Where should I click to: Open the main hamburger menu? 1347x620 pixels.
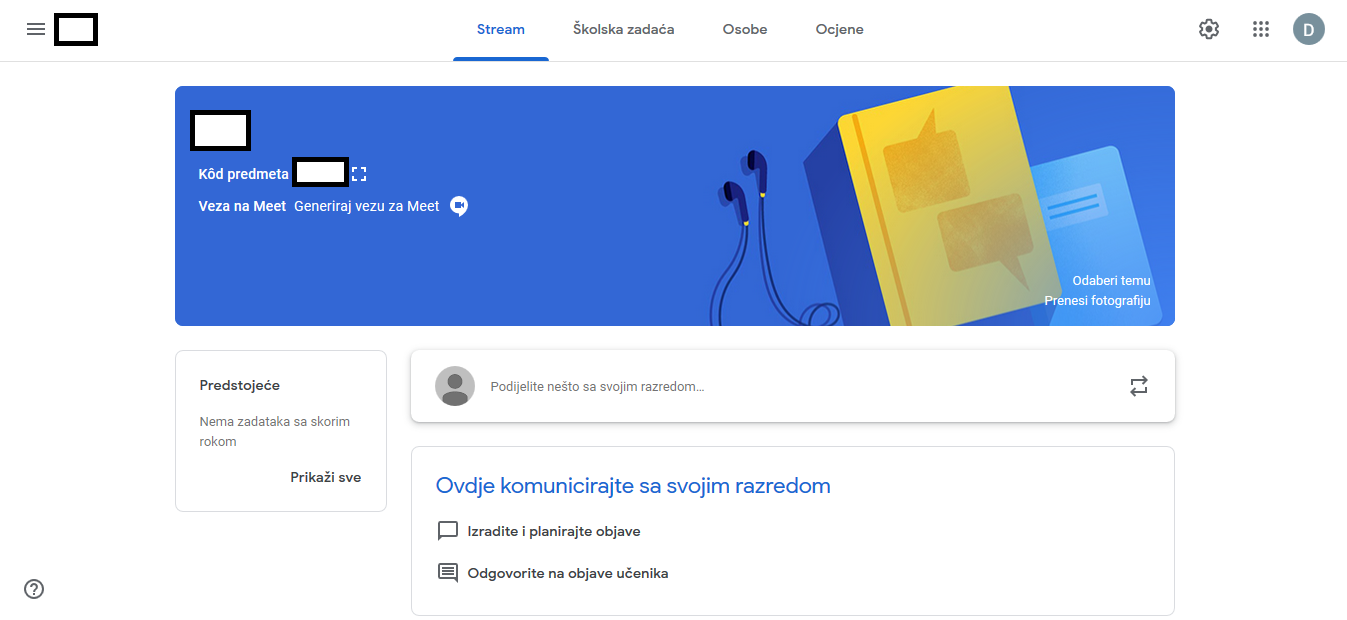(x=36, y=29)
